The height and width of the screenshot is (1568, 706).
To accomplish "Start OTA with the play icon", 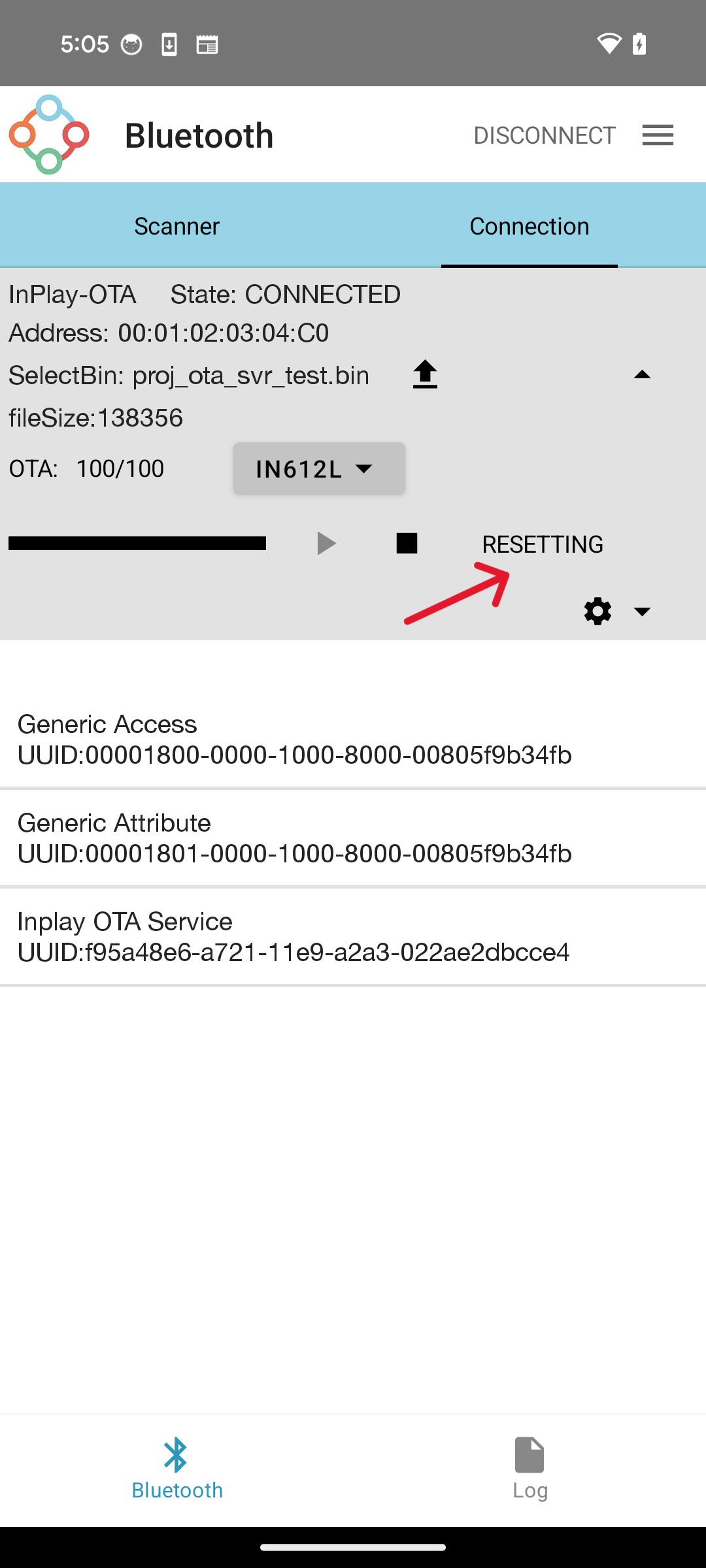I will [x=326, y=544].
